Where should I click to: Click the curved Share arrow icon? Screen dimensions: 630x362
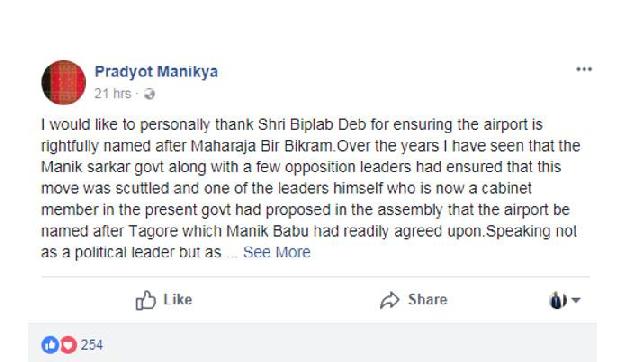click(389, 300)
